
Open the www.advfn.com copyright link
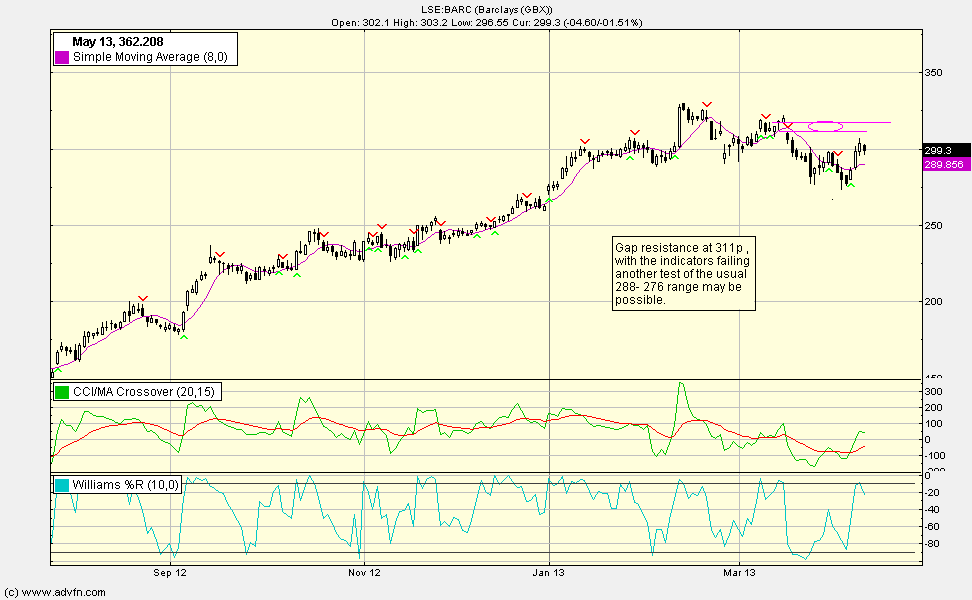[x=54, y=592]
